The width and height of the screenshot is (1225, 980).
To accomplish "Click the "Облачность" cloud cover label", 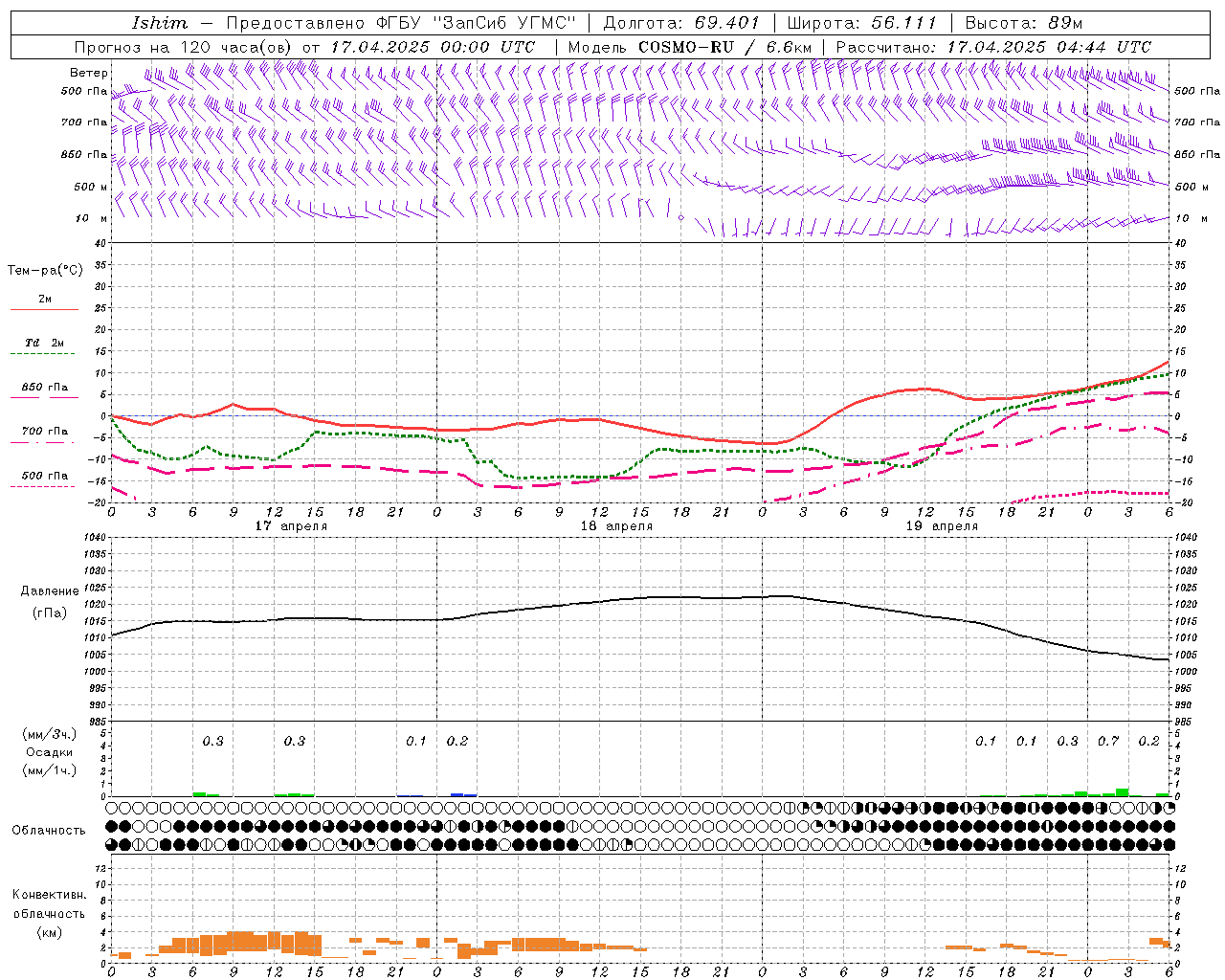I will click(x=49, y=830).
